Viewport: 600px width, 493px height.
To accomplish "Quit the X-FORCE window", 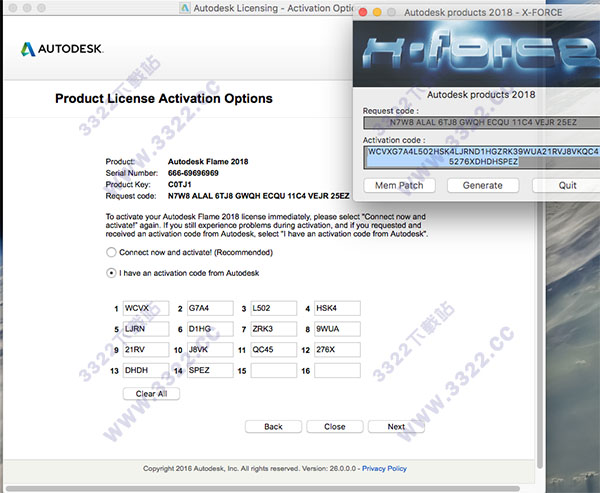I will click(567, 185).
